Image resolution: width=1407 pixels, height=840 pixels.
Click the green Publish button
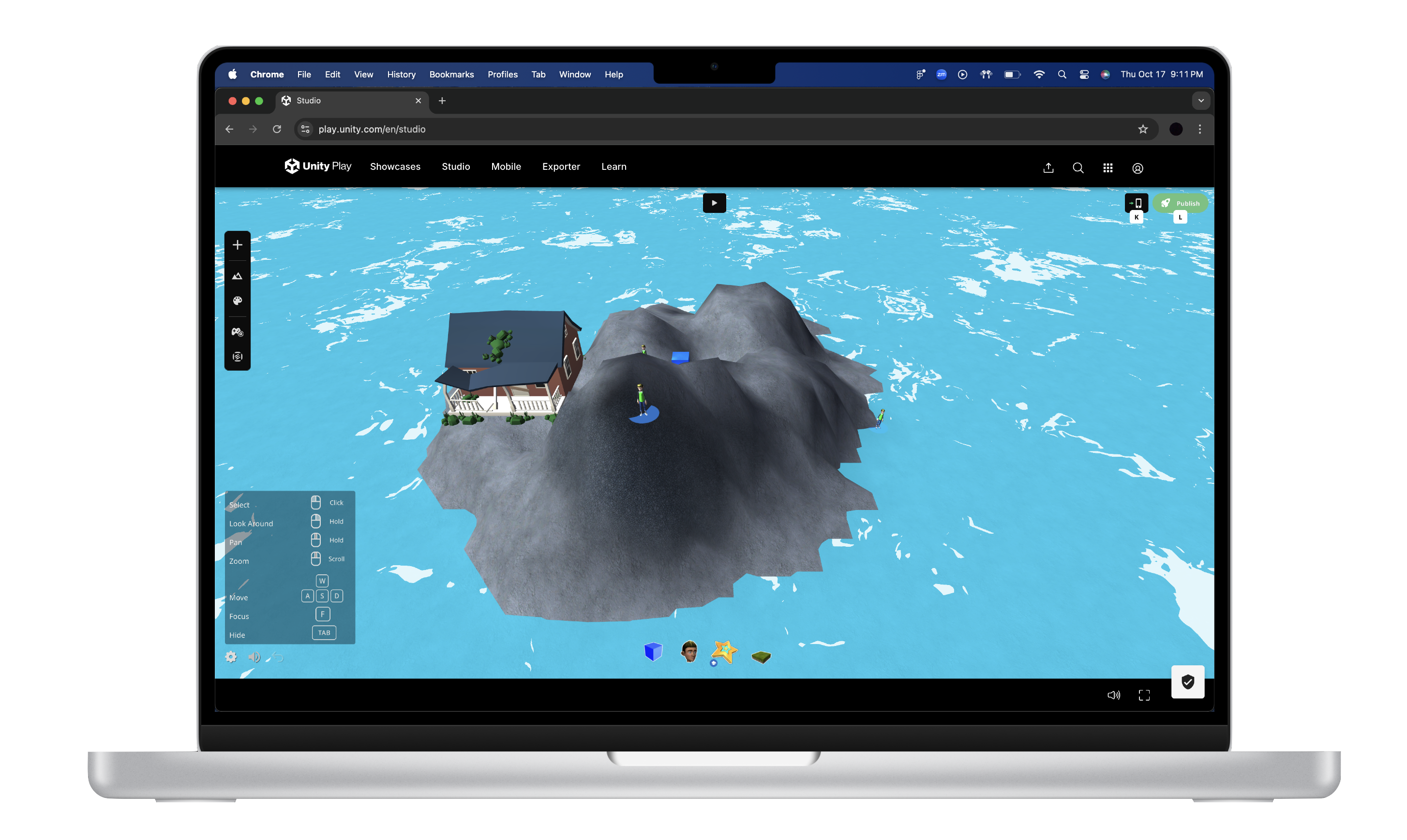click(1180, 203)
